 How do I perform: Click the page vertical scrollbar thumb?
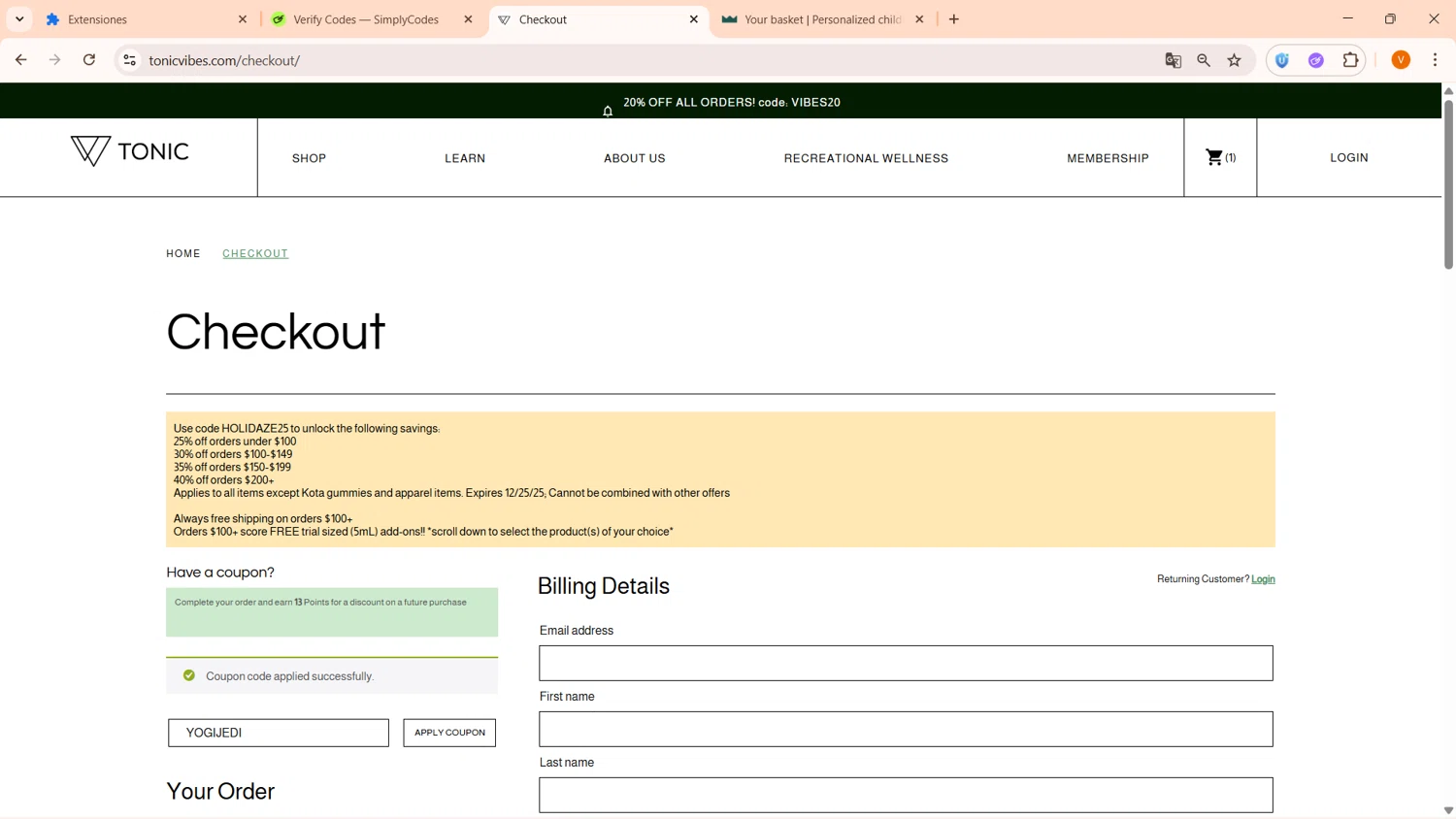pos(1448,184)
